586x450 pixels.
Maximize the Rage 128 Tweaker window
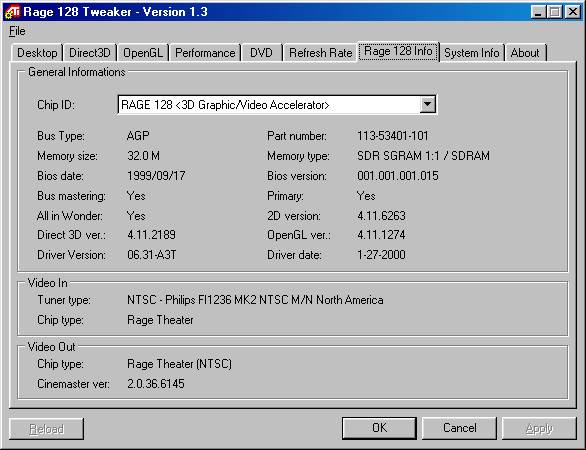tap(555, 12)
